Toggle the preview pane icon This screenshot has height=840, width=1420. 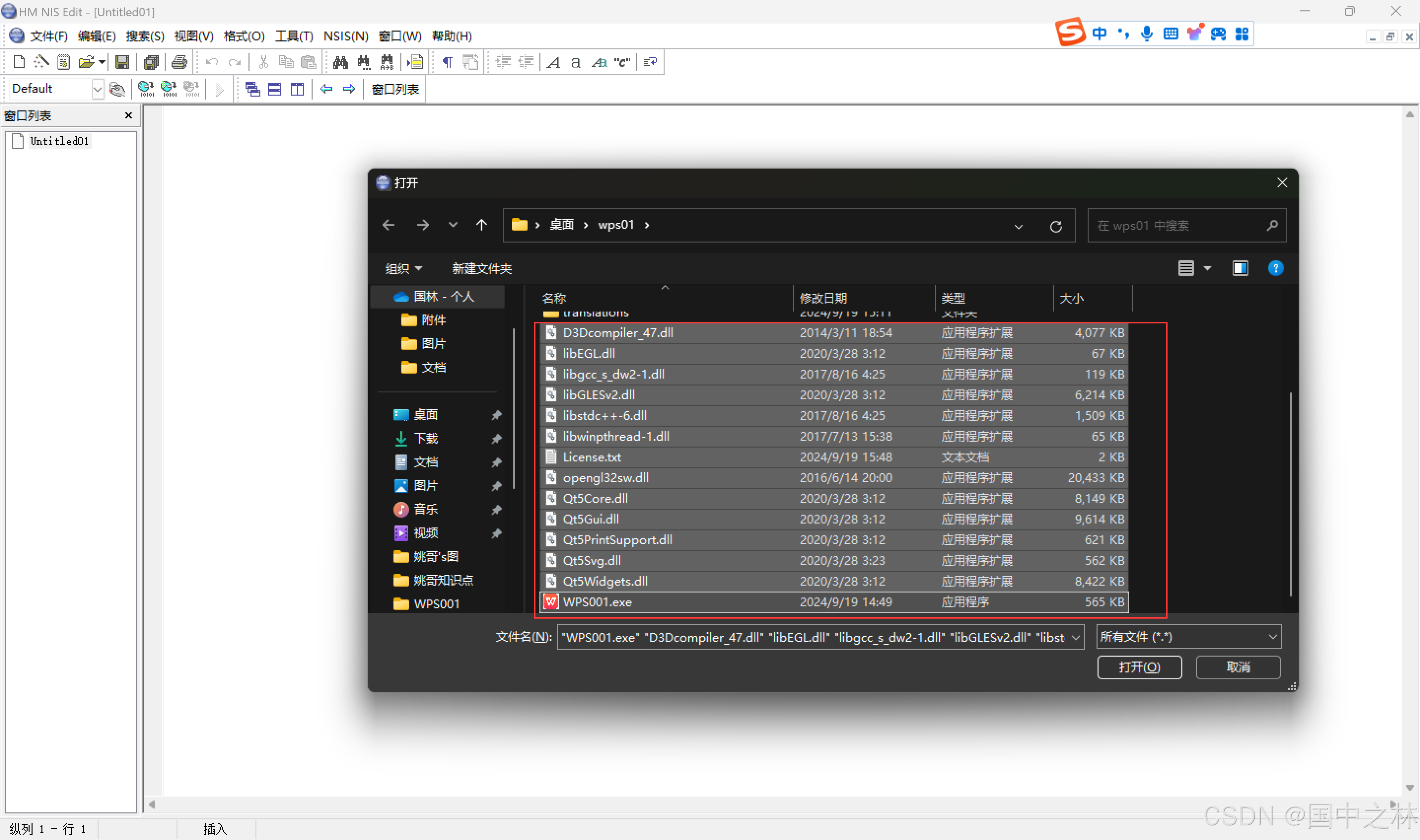[x=1240, y=268]
